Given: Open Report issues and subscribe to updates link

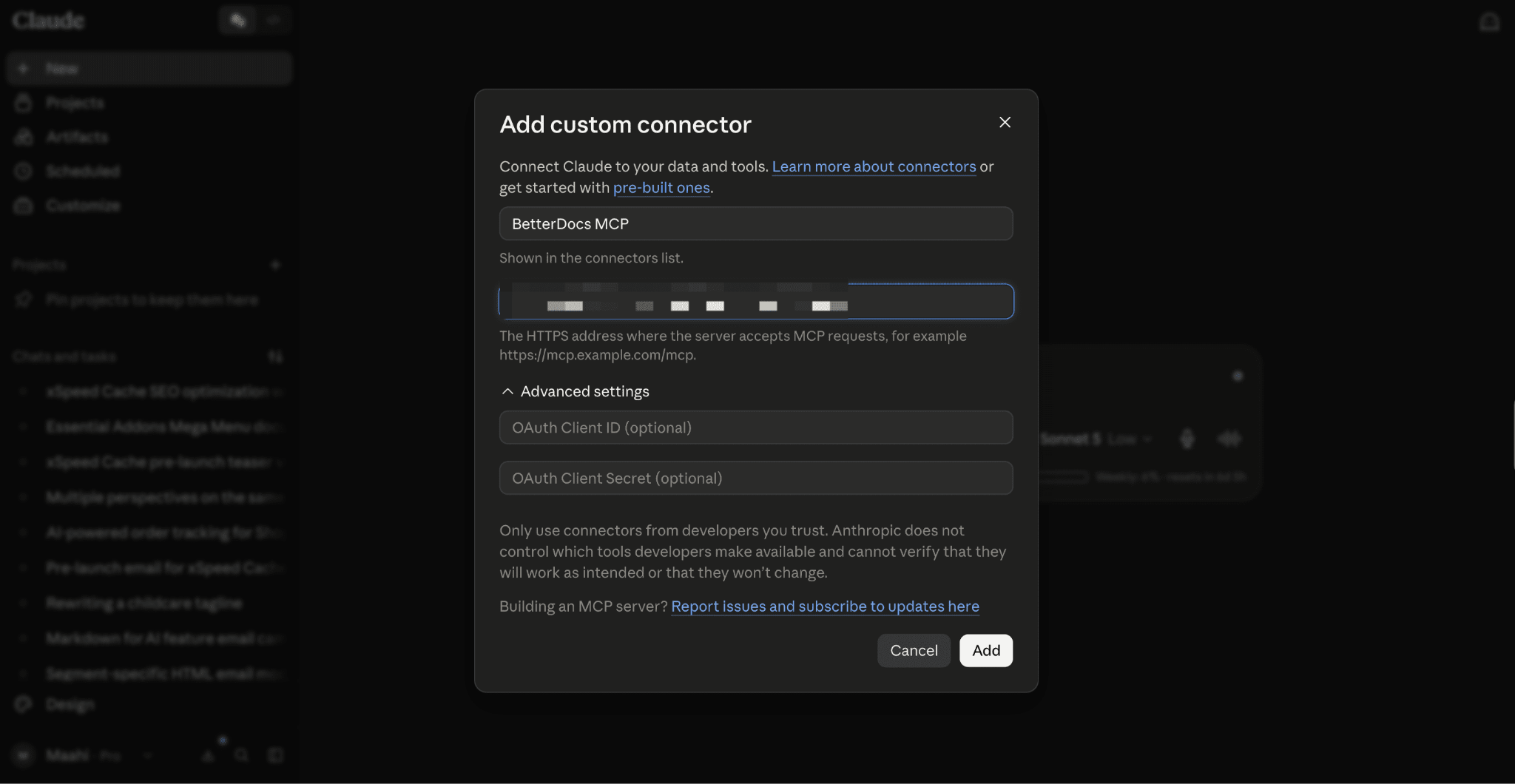Looking at the screenshot, I should 825,606.
